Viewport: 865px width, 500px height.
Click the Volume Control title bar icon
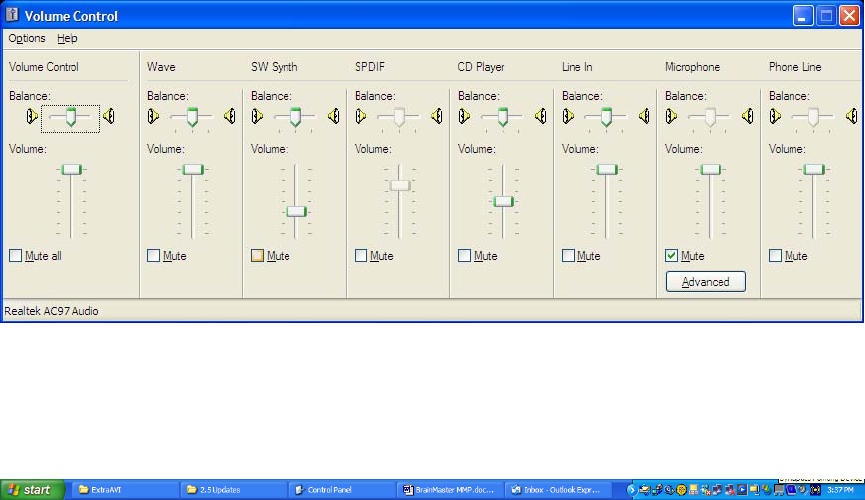13,15
